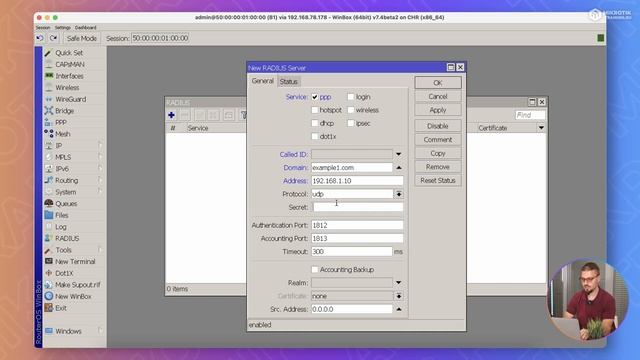Open the WireGuard section

[x=70, y=99]
